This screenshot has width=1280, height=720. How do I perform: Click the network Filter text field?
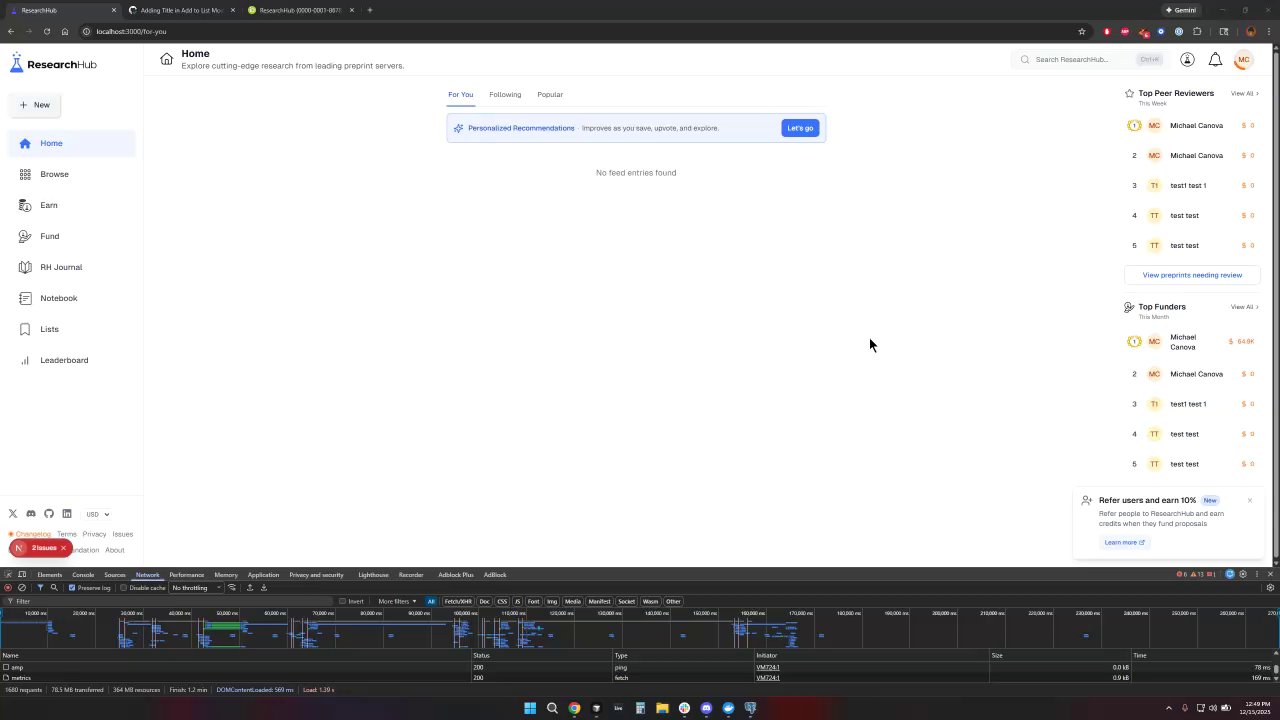170,602
